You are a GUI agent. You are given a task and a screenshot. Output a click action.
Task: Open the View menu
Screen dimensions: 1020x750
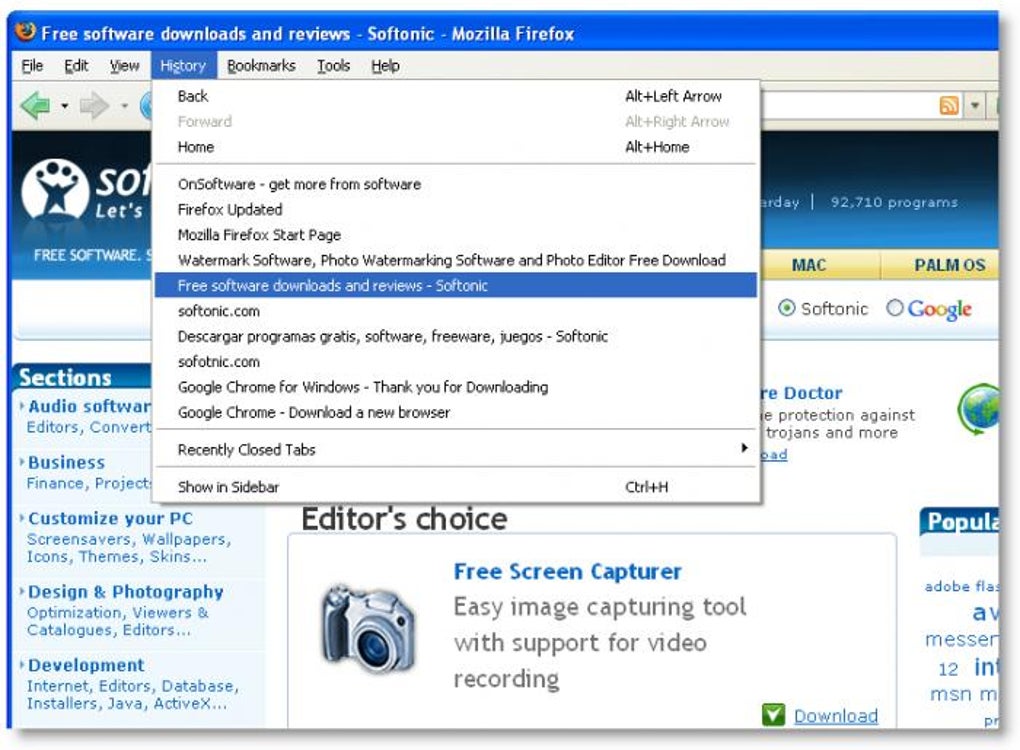(124, 66)
